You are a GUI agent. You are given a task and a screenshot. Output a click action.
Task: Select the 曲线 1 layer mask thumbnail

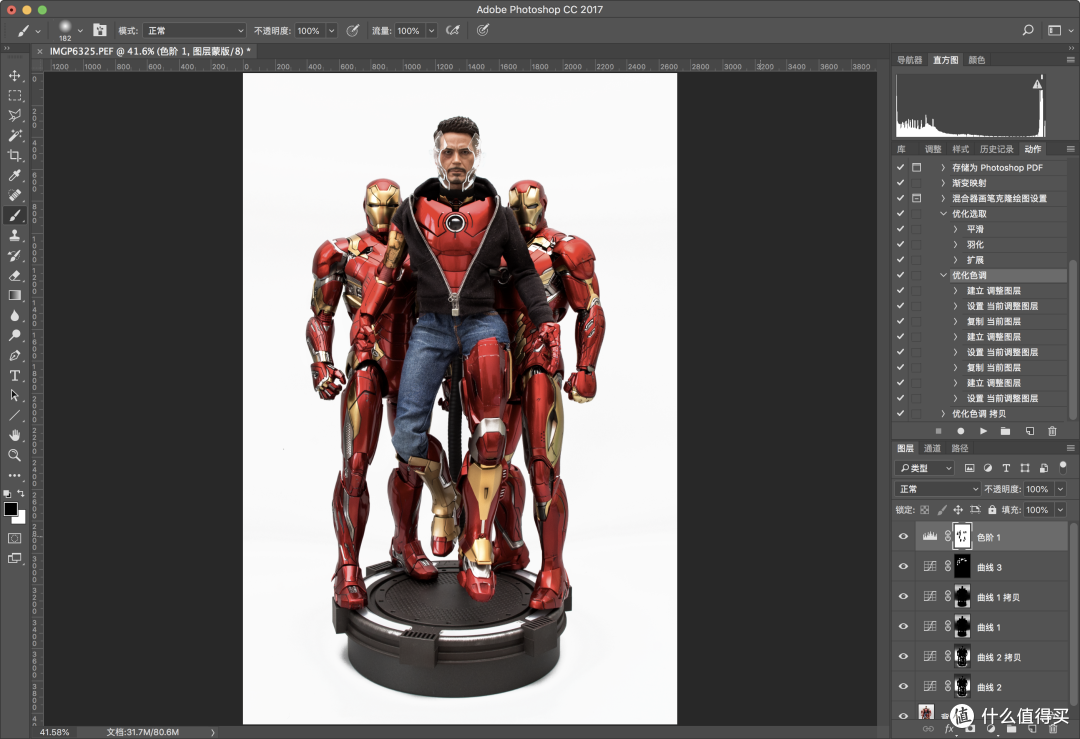[962, 627]
